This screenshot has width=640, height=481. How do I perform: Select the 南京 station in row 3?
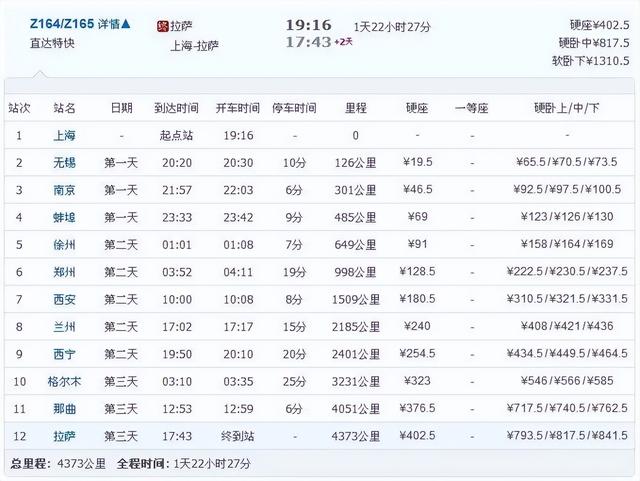pos(64,189)
